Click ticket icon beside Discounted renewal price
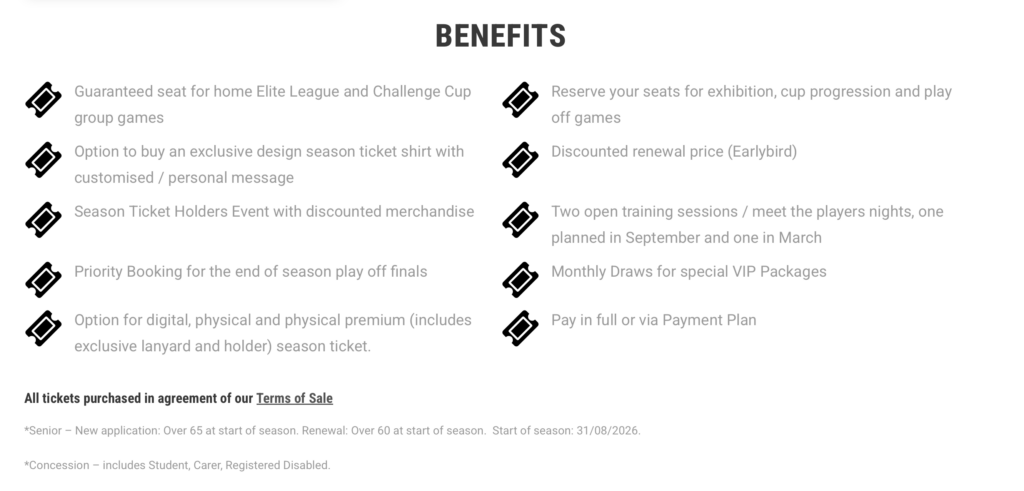1024x491 pixels. [x=520, y=160]
